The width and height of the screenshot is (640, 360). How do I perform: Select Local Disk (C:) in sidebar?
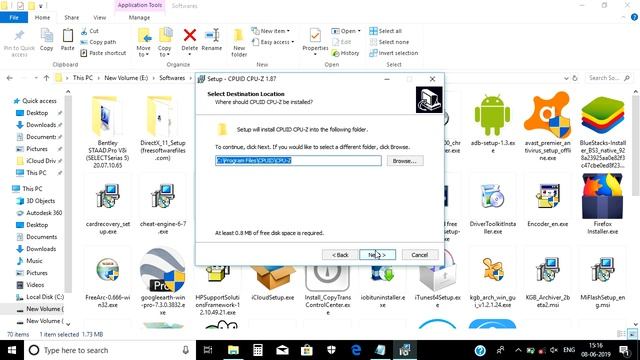pyautogui.click(x=45, y=297)
